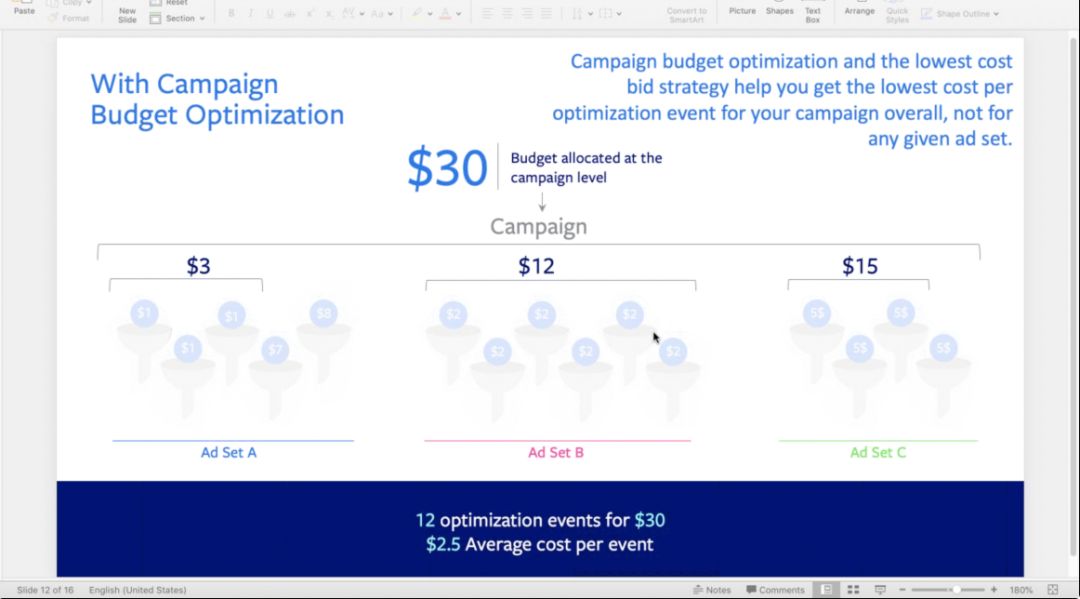Justify text alignment
Screen dimensions: 1080x599
pos(546,14)
